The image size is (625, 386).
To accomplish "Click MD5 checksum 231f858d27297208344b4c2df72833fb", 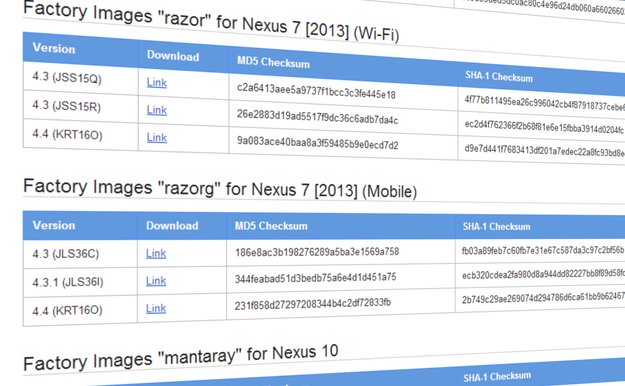I will tap(312, 304).
